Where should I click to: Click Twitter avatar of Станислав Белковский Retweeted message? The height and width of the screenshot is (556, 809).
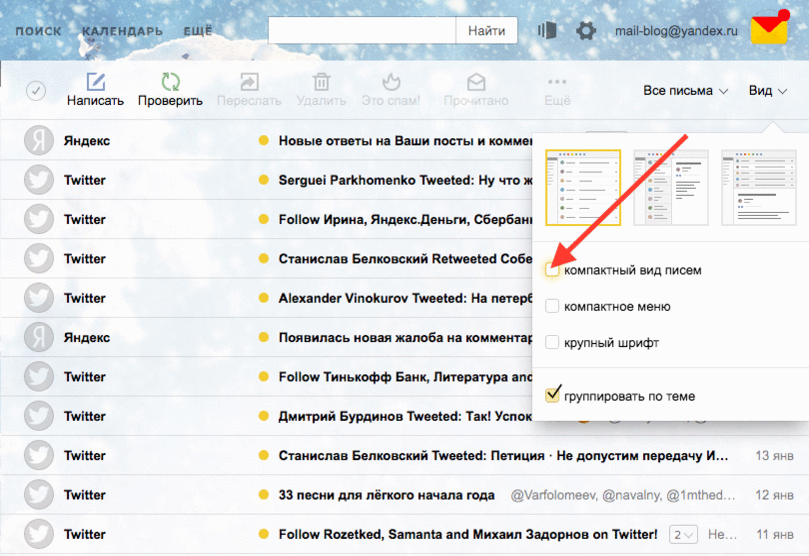coord(39,258)
